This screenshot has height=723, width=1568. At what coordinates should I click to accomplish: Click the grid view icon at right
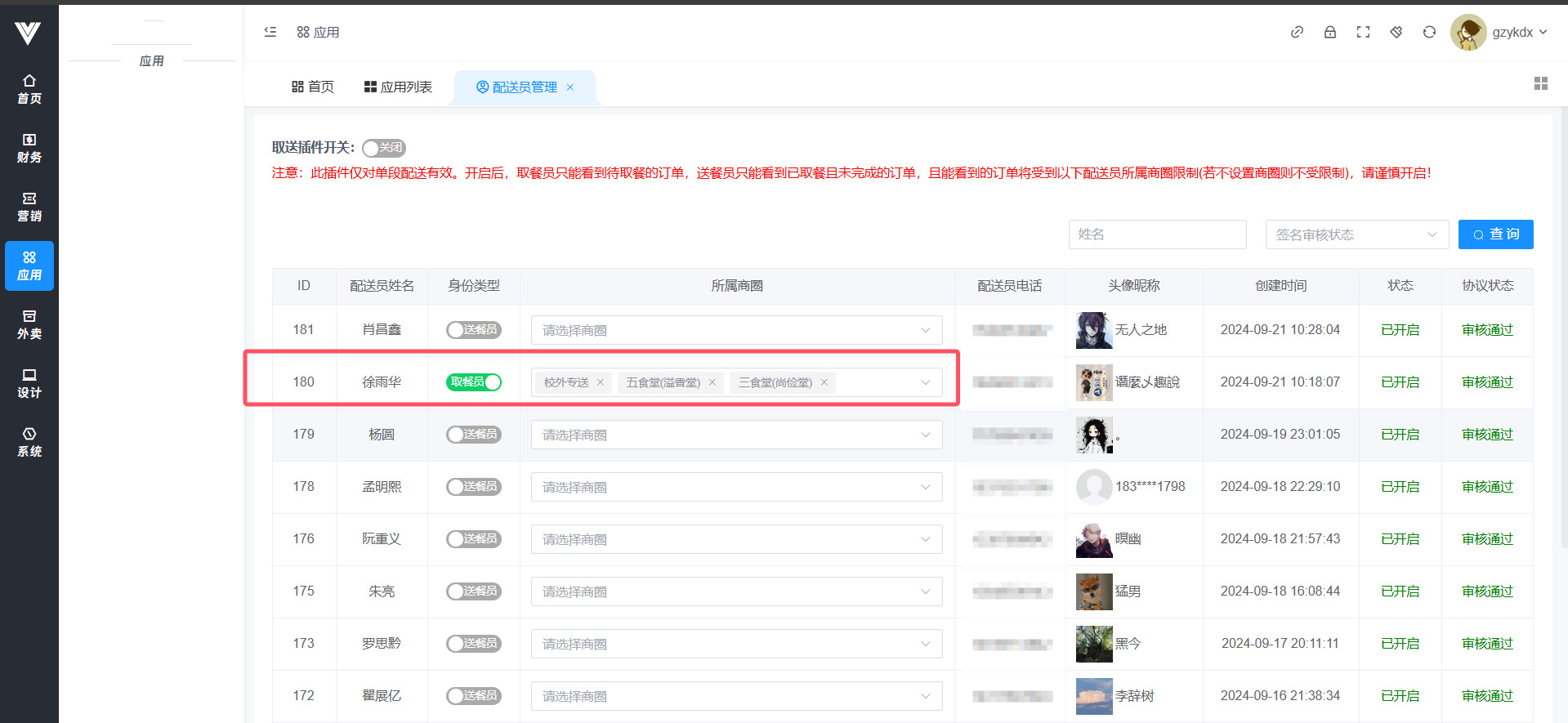tap(1541, 83)
